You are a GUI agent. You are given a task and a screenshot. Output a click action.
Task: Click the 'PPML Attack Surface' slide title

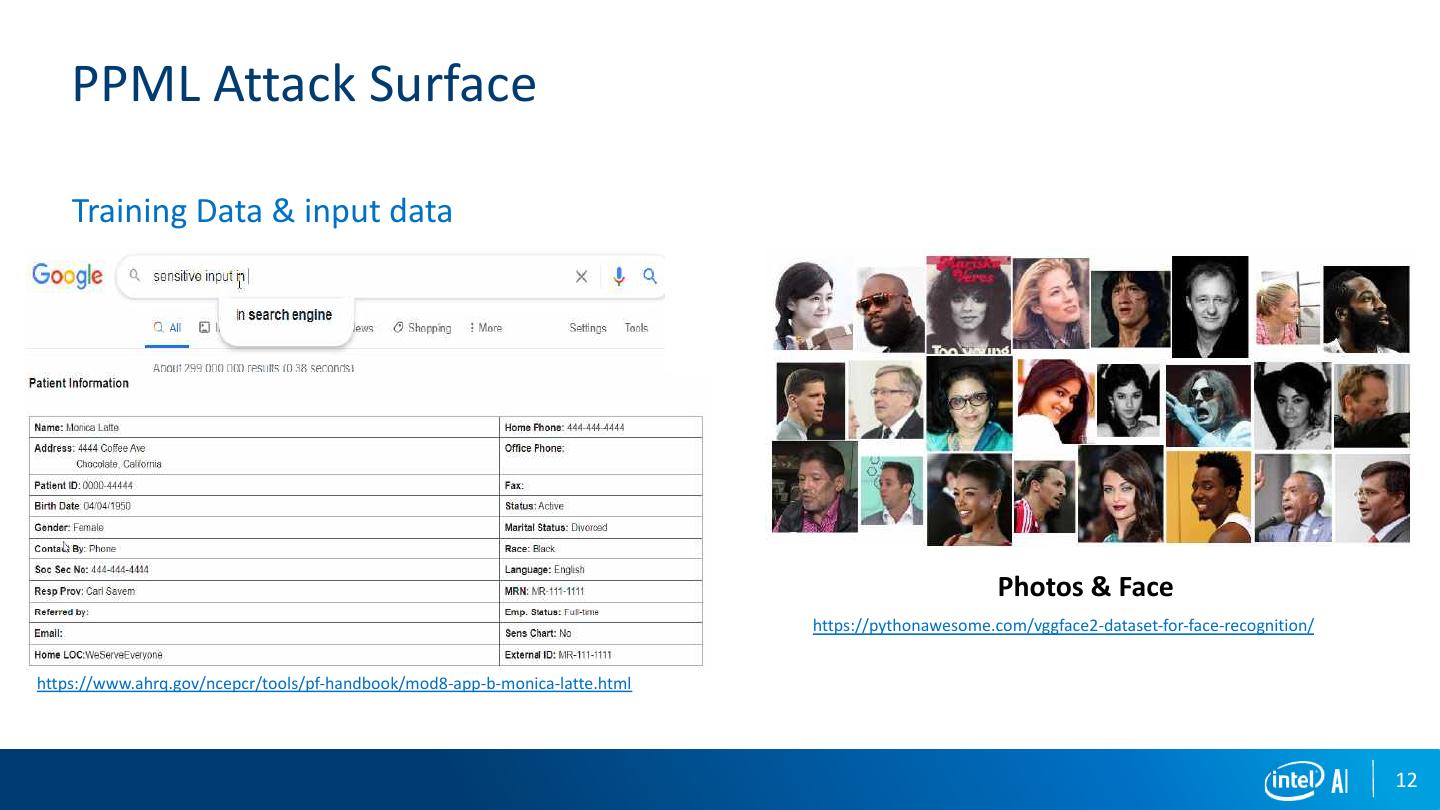click(x=304, y=84)
